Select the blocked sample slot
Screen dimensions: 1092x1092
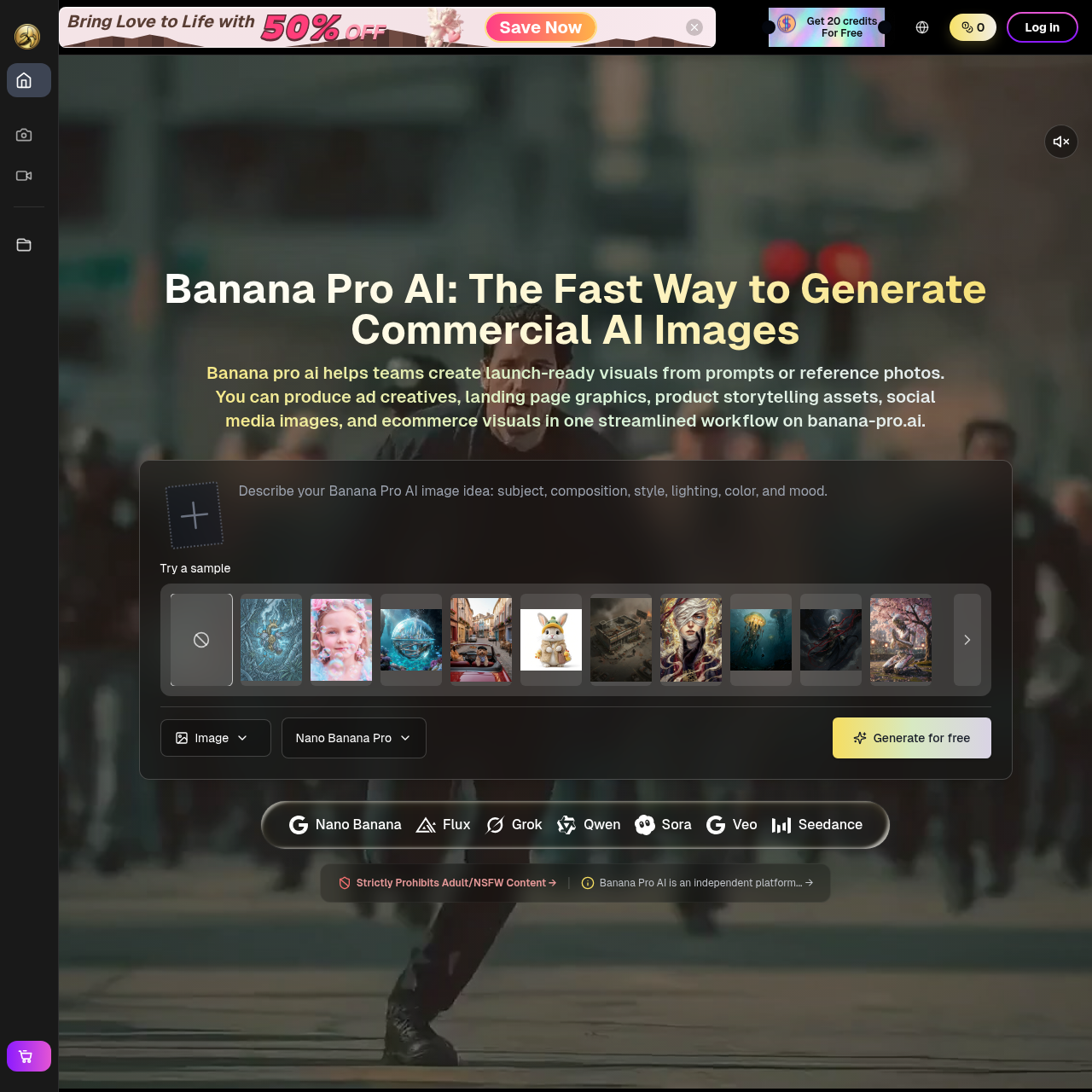pos(200,639)
